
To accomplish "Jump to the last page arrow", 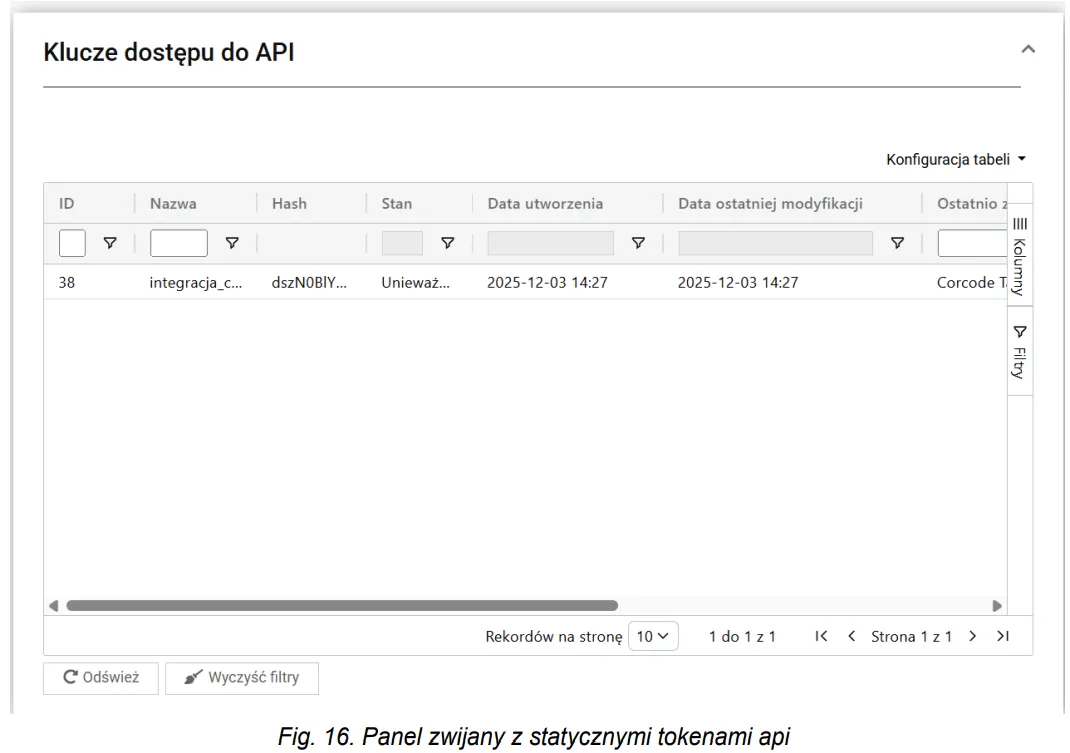I will 1001,636.
